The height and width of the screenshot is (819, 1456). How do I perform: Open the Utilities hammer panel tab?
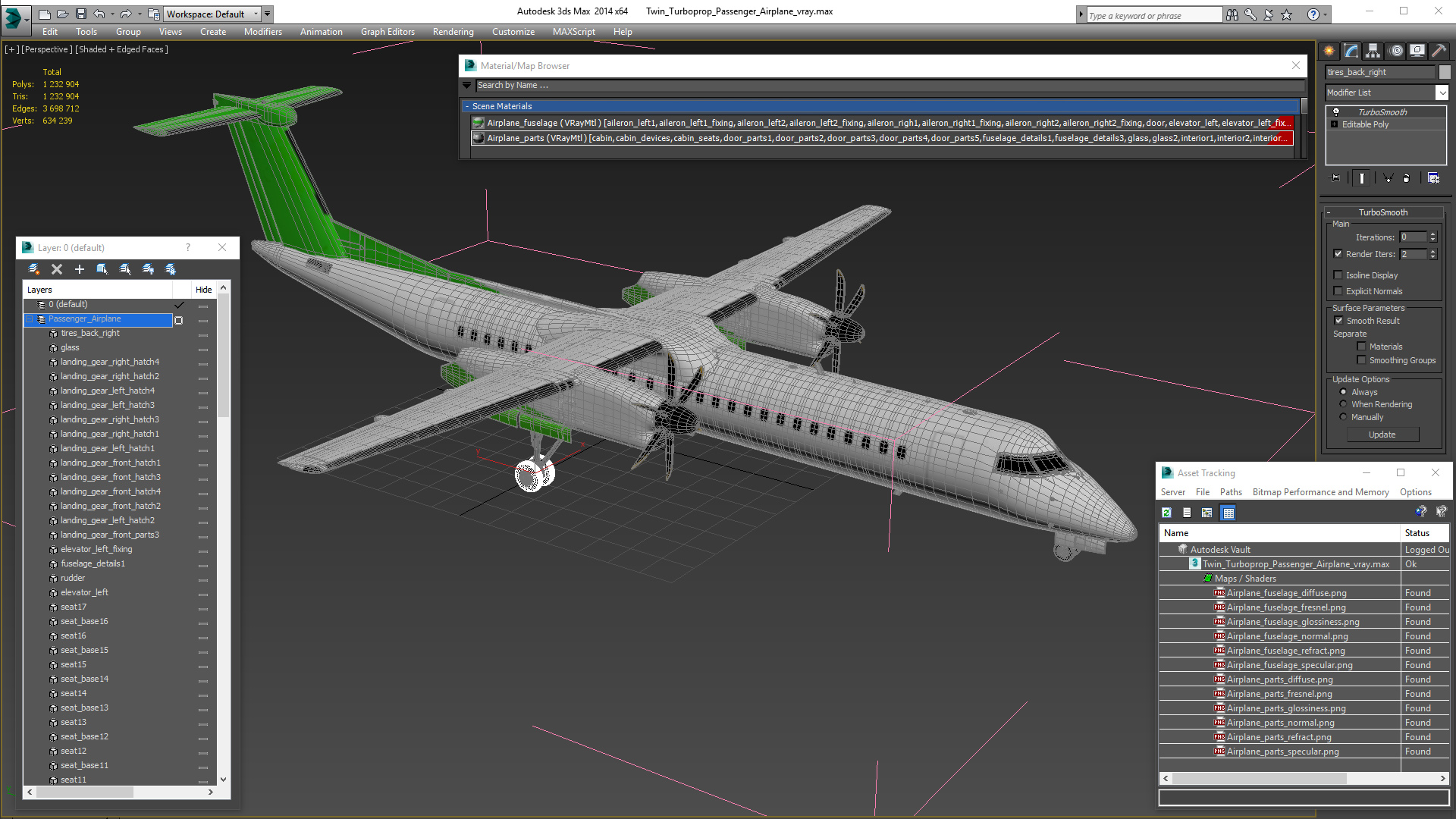point(1439,51)
